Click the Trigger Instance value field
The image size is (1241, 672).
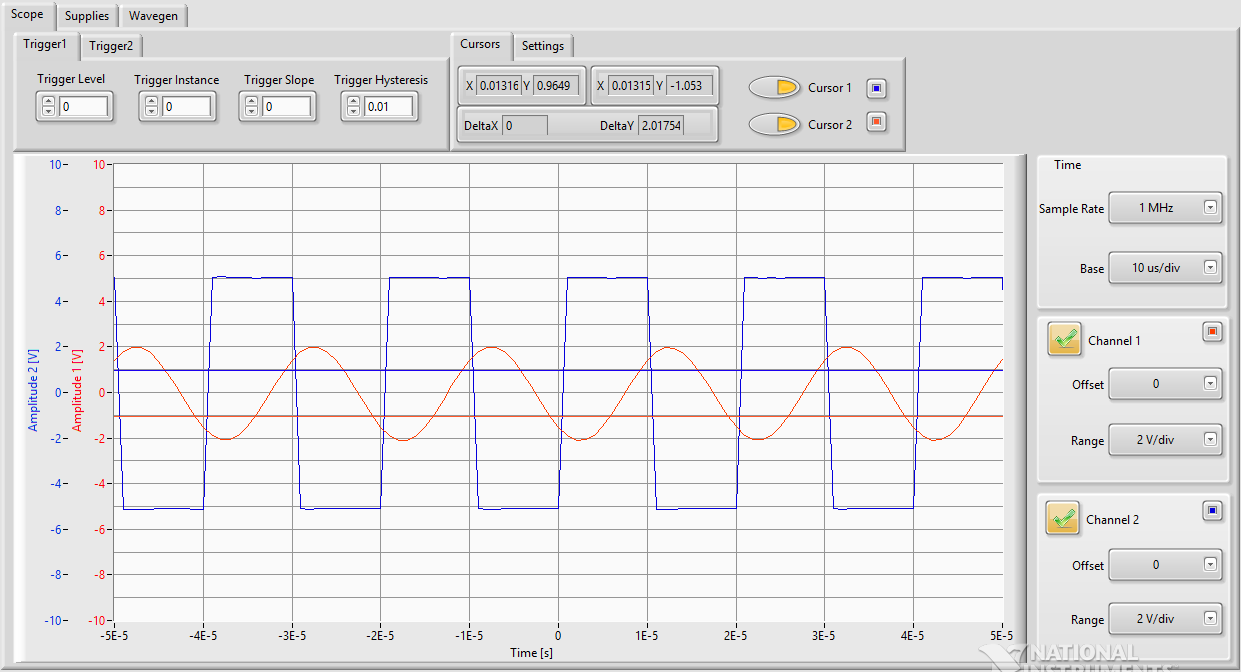coord(187,106)
